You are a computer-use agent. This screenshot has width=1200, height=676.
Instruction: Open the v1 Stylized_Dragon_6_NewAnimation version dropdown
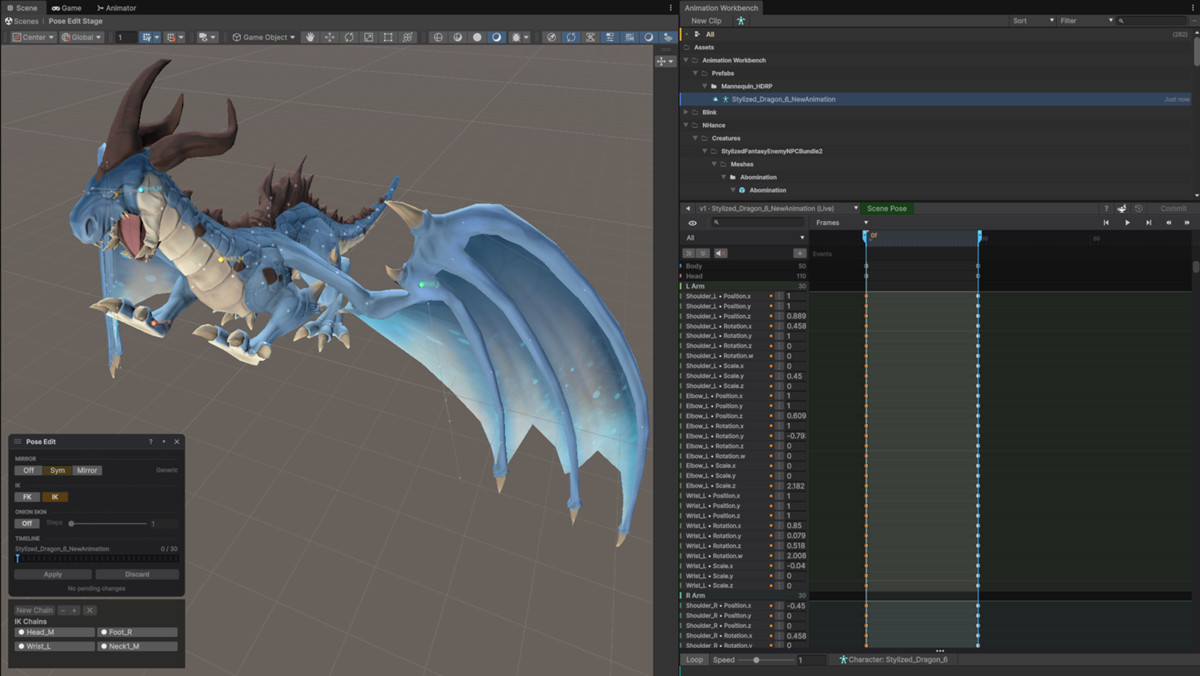[778, 209]
